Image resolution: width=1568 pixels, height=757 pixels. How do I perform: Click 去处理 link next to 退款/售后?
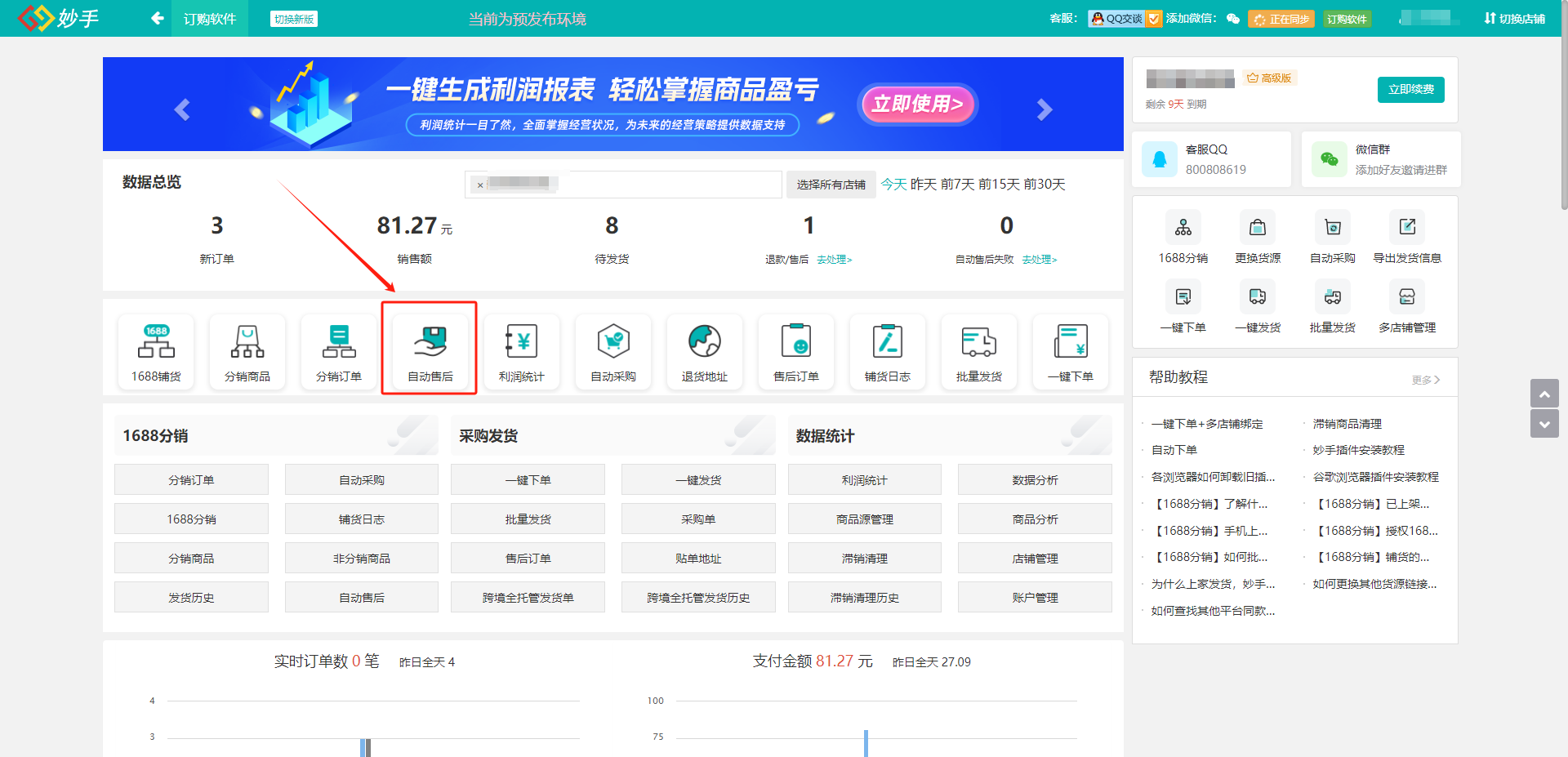click(835, 260)
